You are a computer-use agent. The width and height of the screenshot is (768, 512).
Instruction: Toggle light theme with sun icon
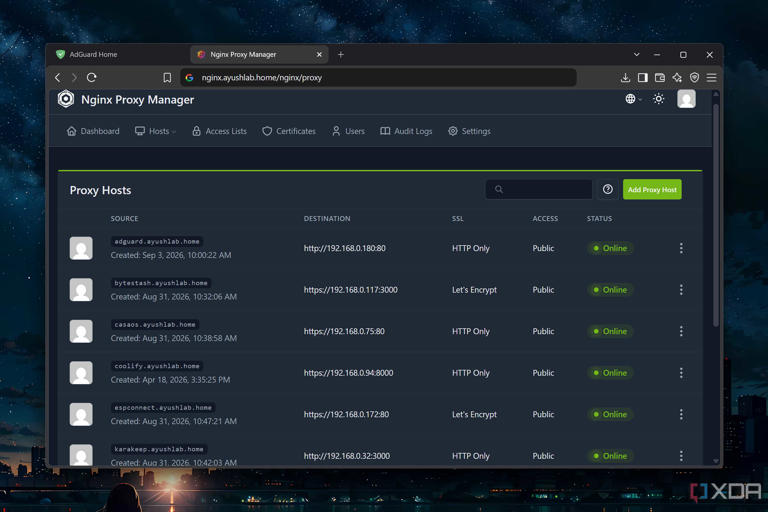[x=659, y=99]
